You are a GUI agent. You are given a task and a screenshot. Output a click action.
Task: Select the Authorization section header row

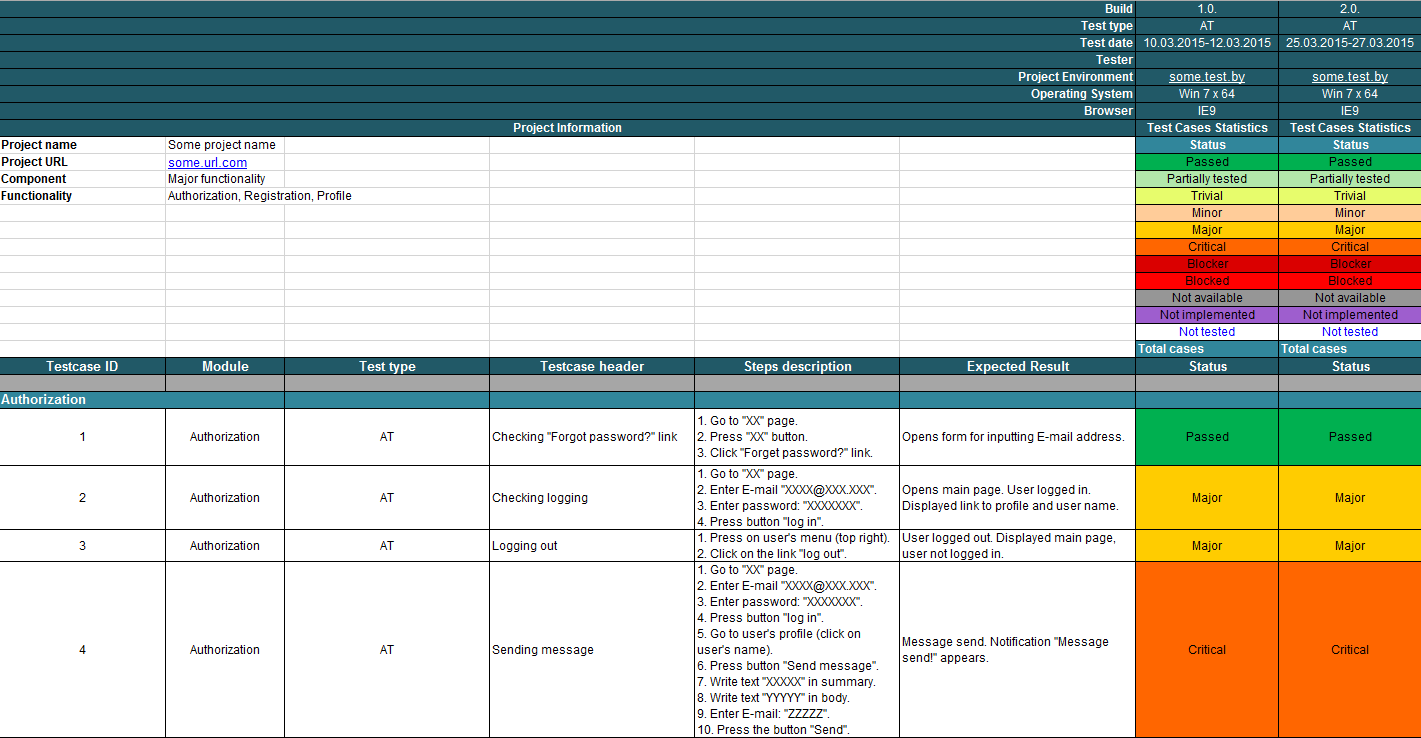pos(710,400)
